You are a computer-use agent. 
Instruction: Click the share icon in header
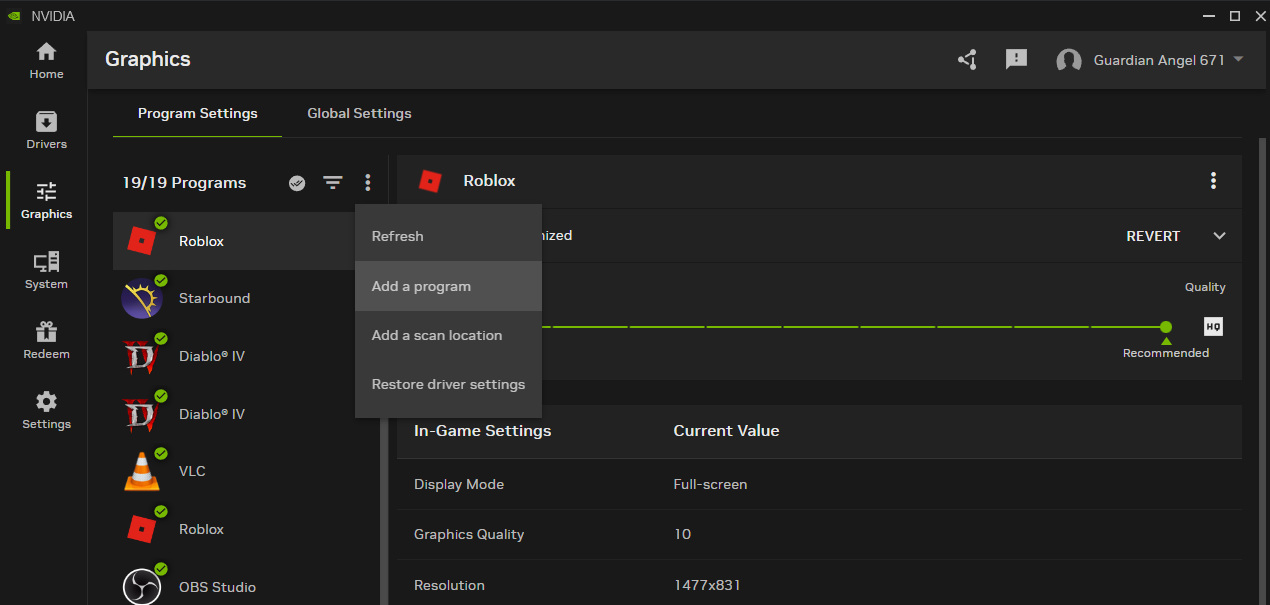click(967, 60)
